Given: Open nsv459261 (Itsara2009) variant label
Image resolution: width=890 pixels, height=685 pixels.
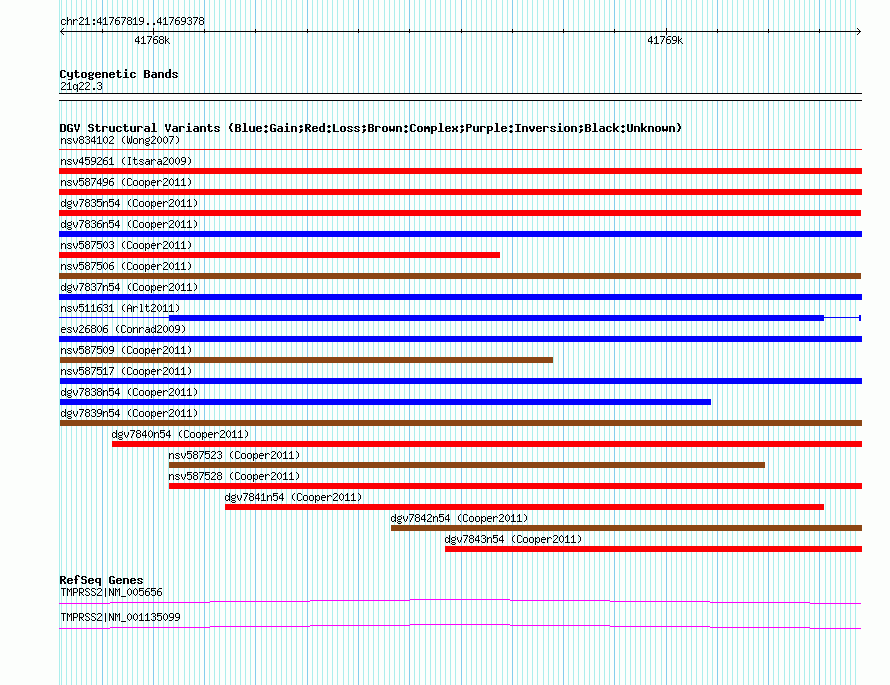Looking at the screenshot, I should click(x=126, y=161).
